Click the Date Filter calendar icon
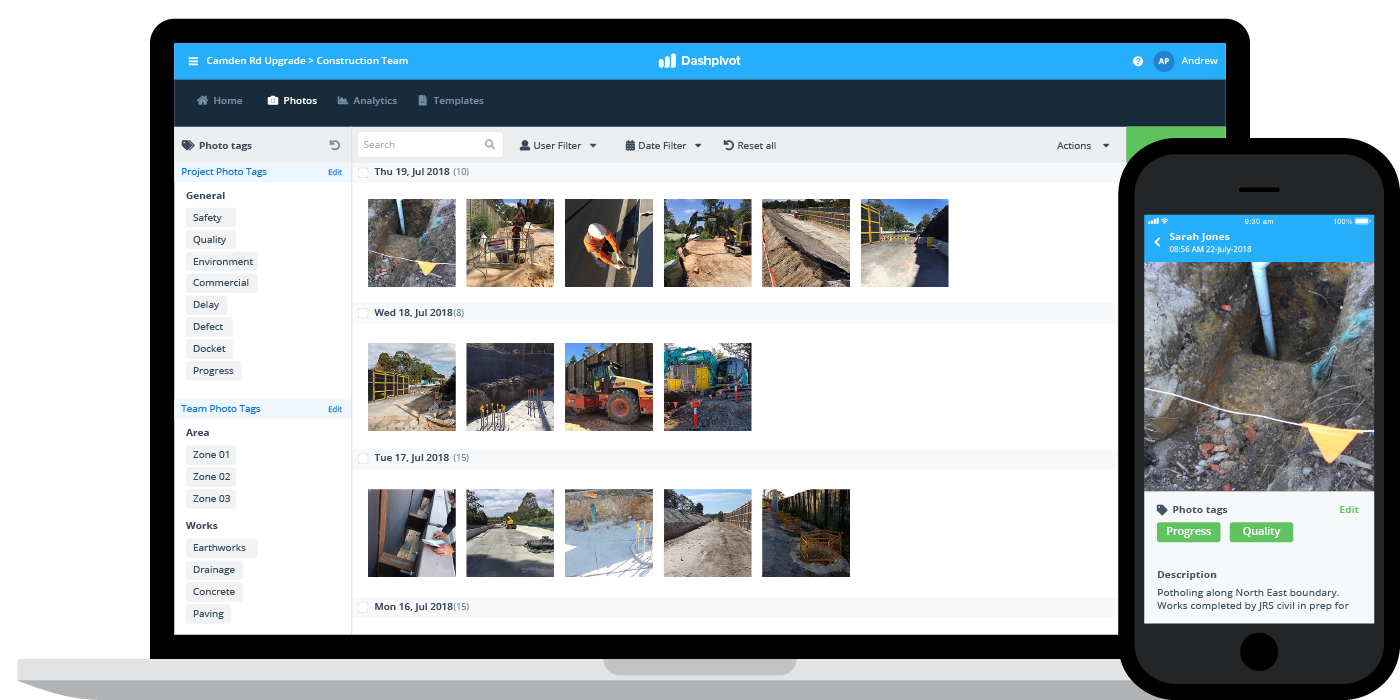This screenshot has width=1400, height=700. pos(630,145)
